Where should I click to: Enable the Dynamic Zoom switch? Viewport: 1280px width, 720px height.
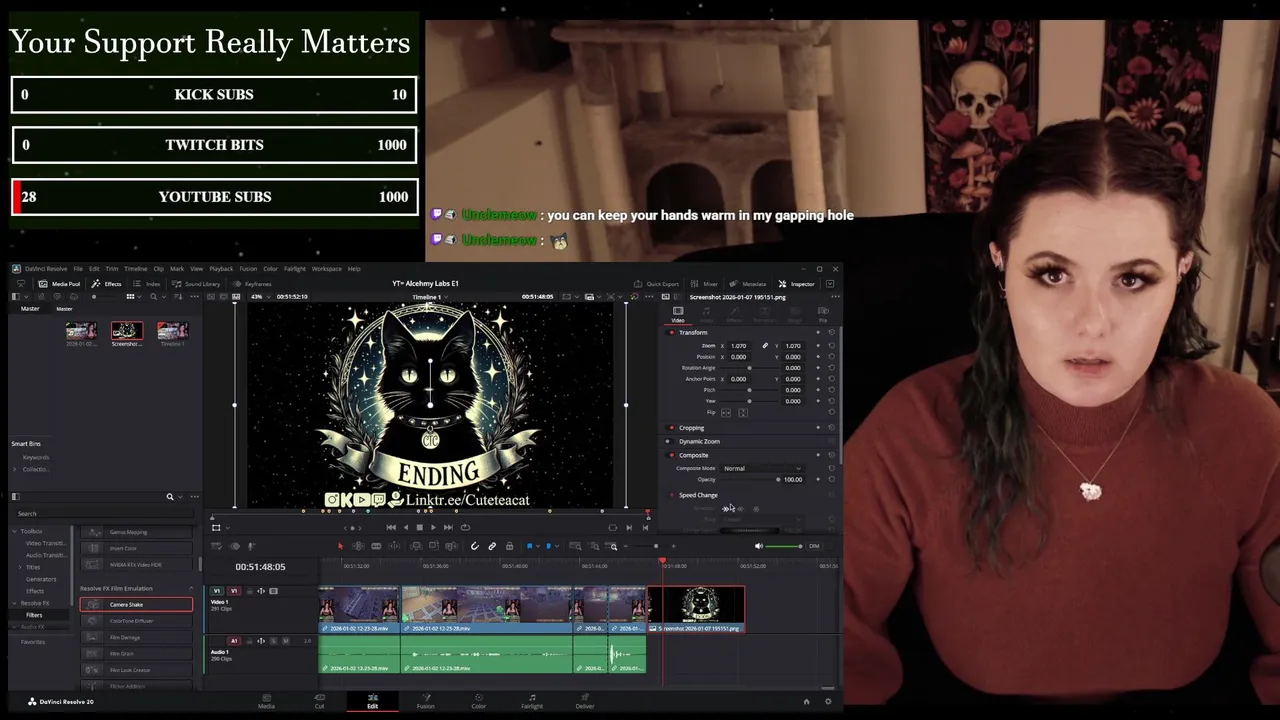pyautogui.click(x=669, y=441)
